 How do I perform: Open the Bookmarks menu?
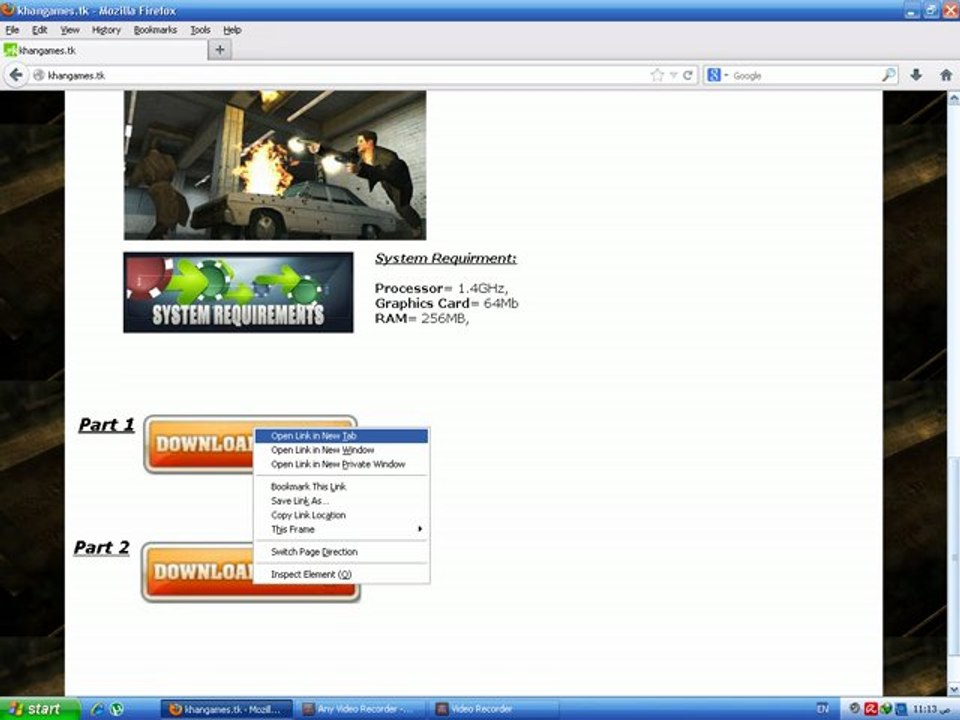click(156, 29)
